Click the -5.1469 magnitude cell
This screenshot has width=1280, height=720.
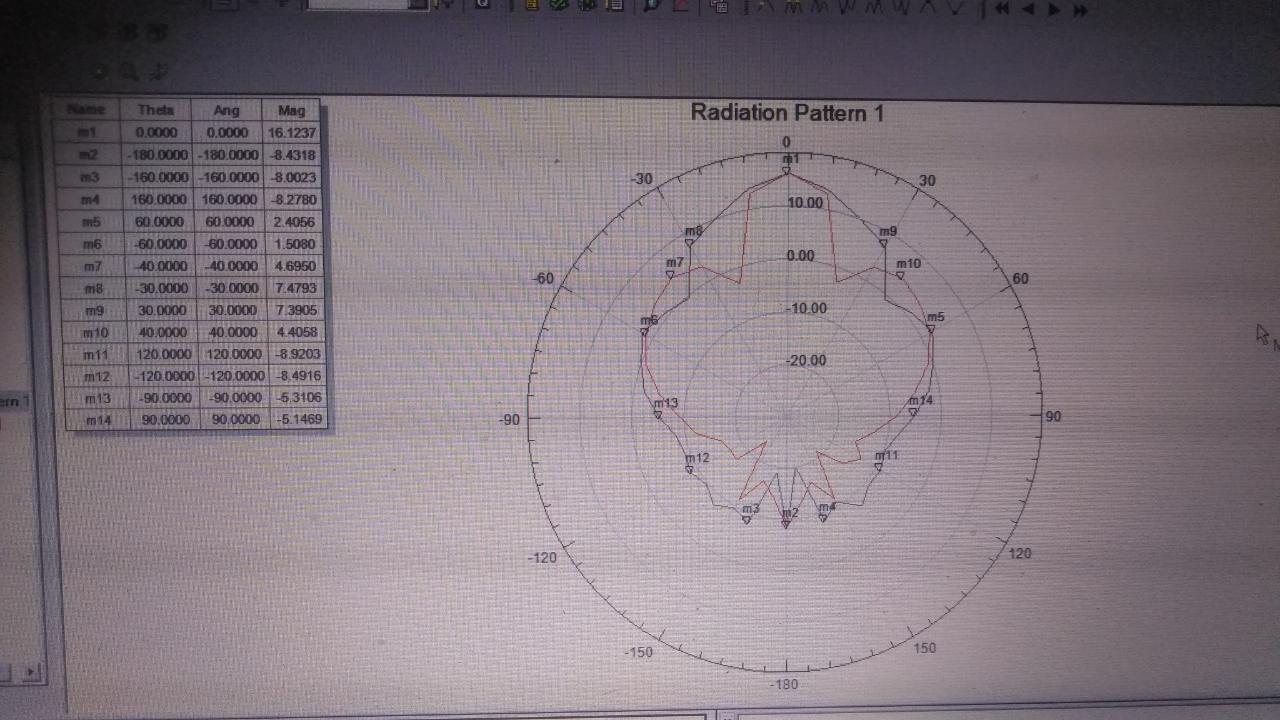[297, 420]
